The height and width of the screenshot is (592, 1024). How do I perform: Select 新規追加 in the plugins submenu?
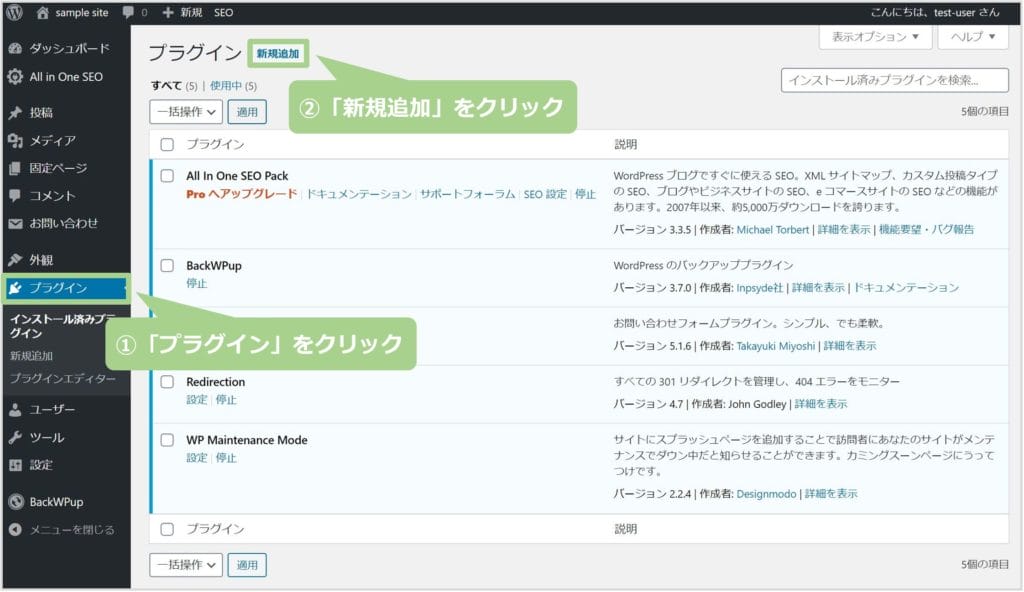(31, 355)
